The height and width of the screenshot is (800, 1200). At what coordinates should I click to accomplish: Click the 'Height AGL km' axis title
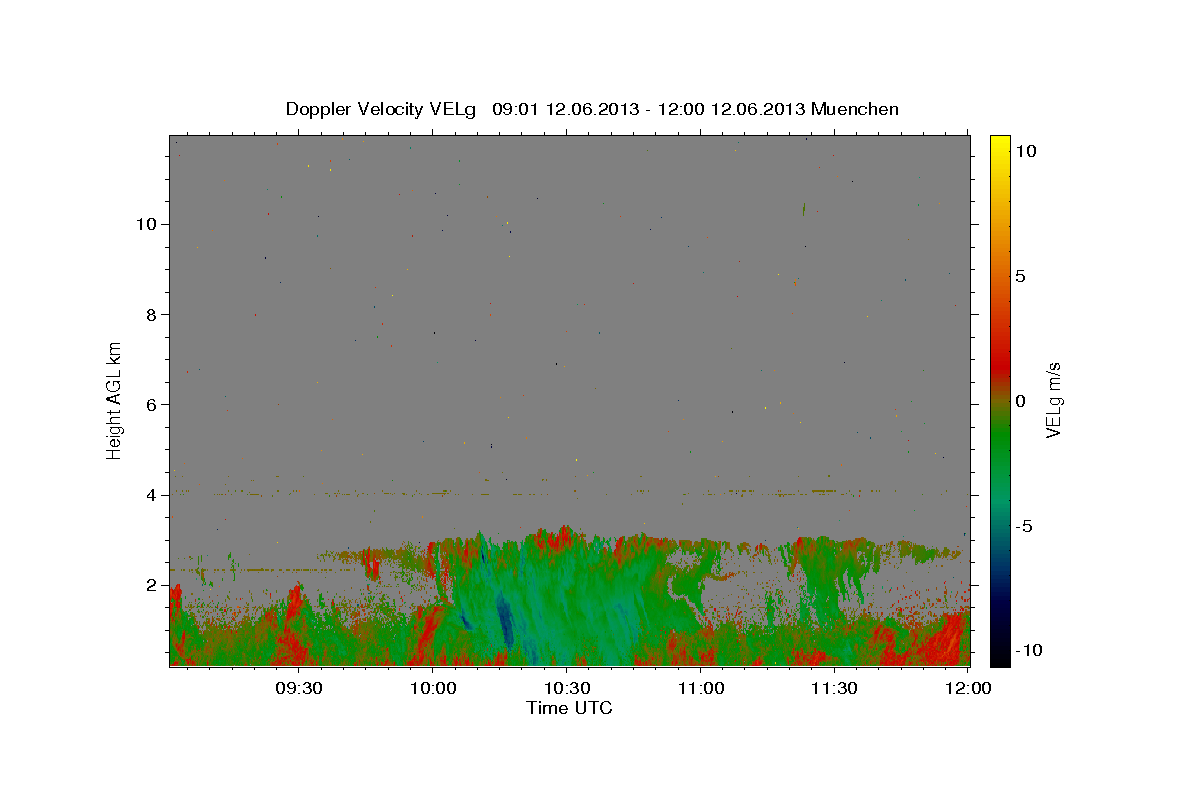(x=115, y=399)
